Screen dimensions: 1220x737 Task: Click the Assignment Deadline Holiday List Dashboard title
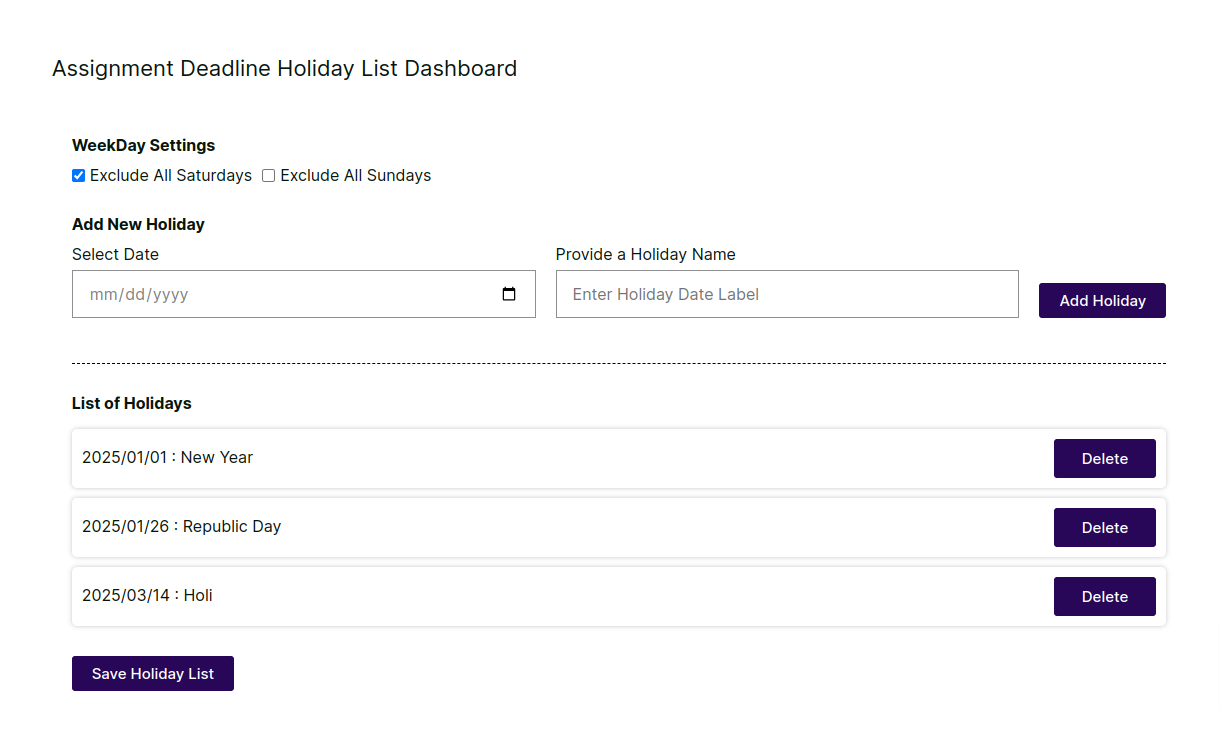click(284, 69)
